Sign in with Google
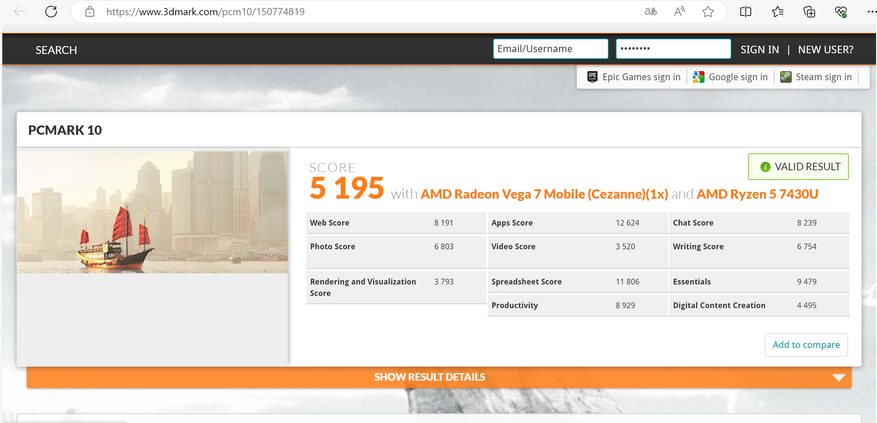Image resolution: width=877 pixels, height=423 pixels. click(x=730, y=77)
